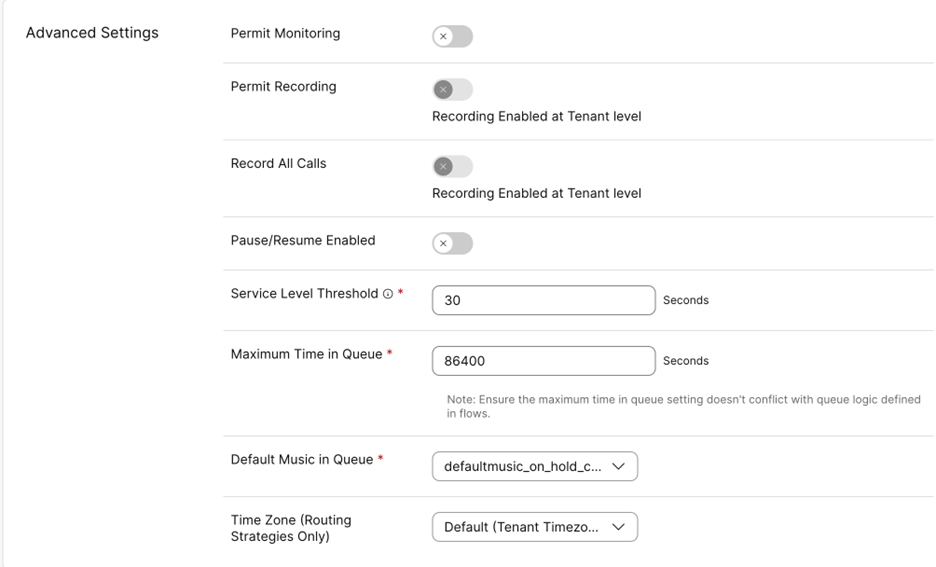Select the Advanced Settings section heading
The height and width of the screenshot is (567, 936).
coord(92,33)
